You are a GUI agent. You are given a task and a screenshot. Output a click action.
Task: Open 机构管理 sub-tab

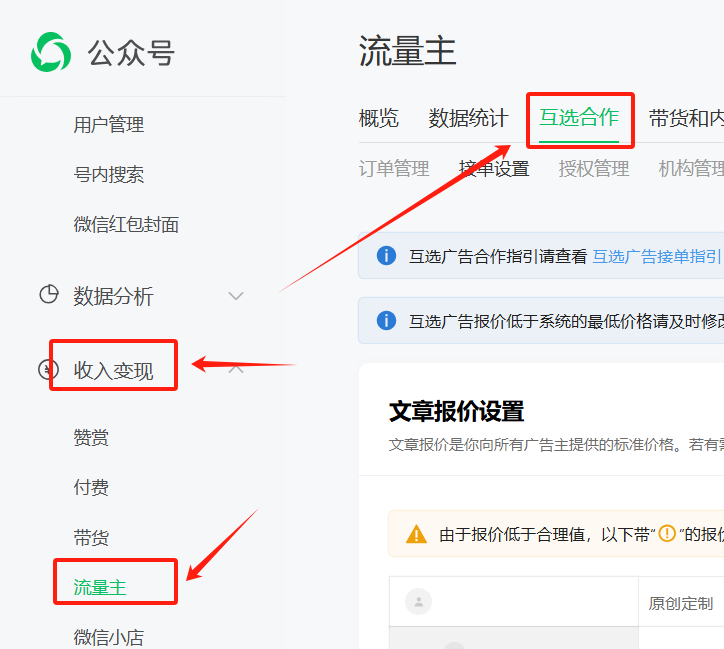[x=691, y=168]
